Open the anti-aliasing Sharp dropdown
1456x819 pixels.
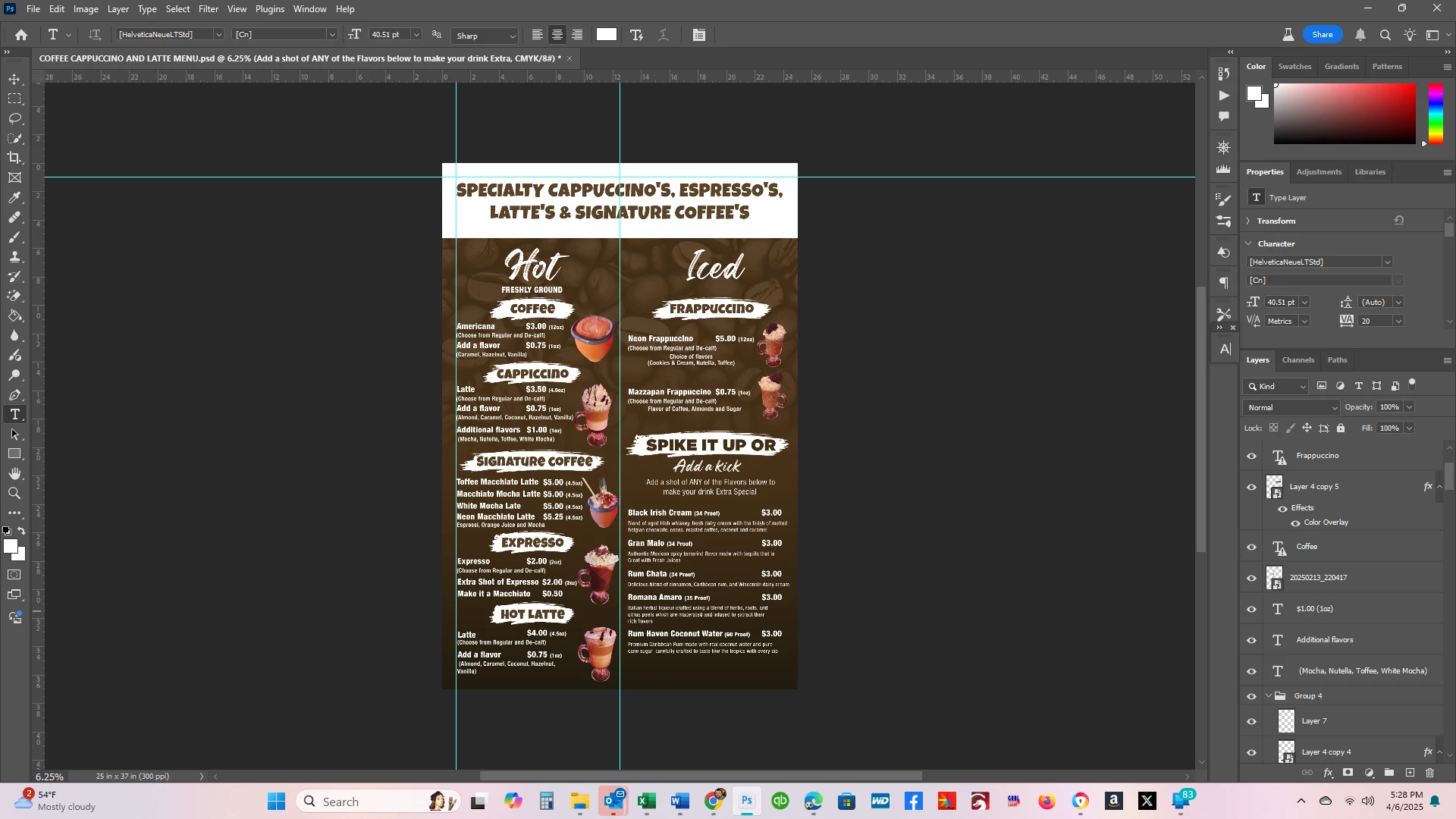(x=485, y=36)
